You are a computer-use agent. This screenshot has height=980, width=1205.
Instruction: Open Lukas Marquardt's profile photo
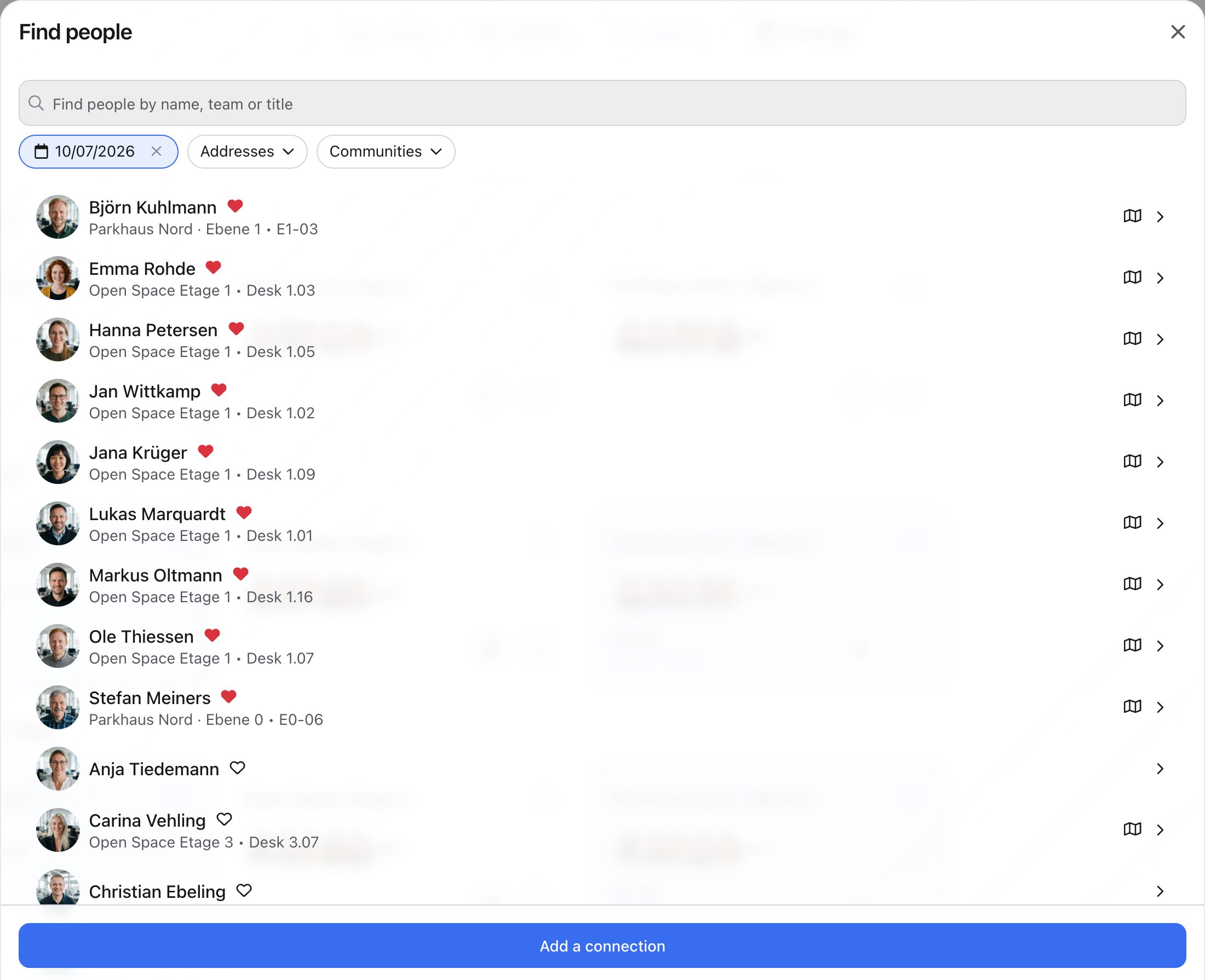(58, 523)
